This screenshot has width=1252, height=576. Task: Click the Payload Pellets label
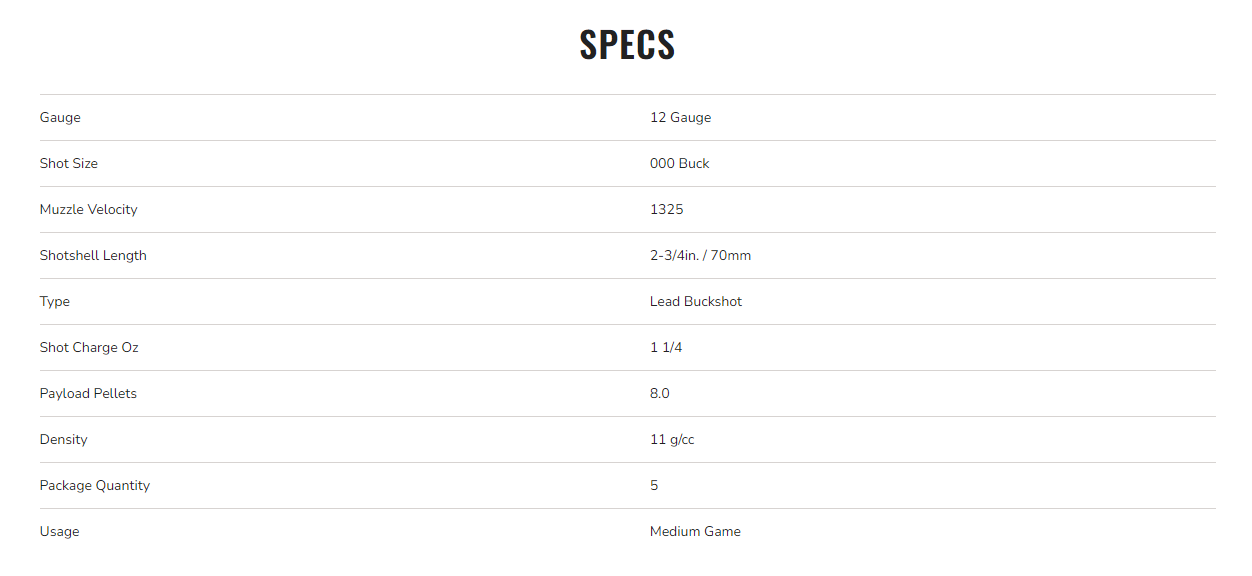pyautogui.click(x=88, y=393)
